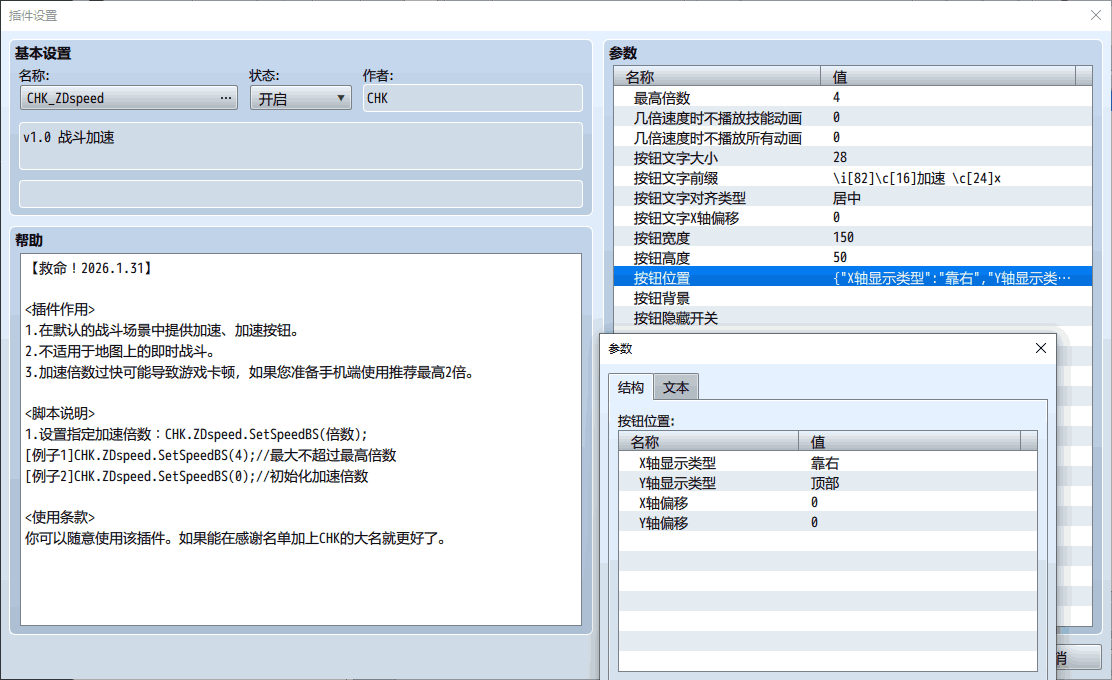The width and height of the screenshot is (1112, 680).
Task: Select the 按钮宽度 parameter
Action: click(x=852, y=237)
